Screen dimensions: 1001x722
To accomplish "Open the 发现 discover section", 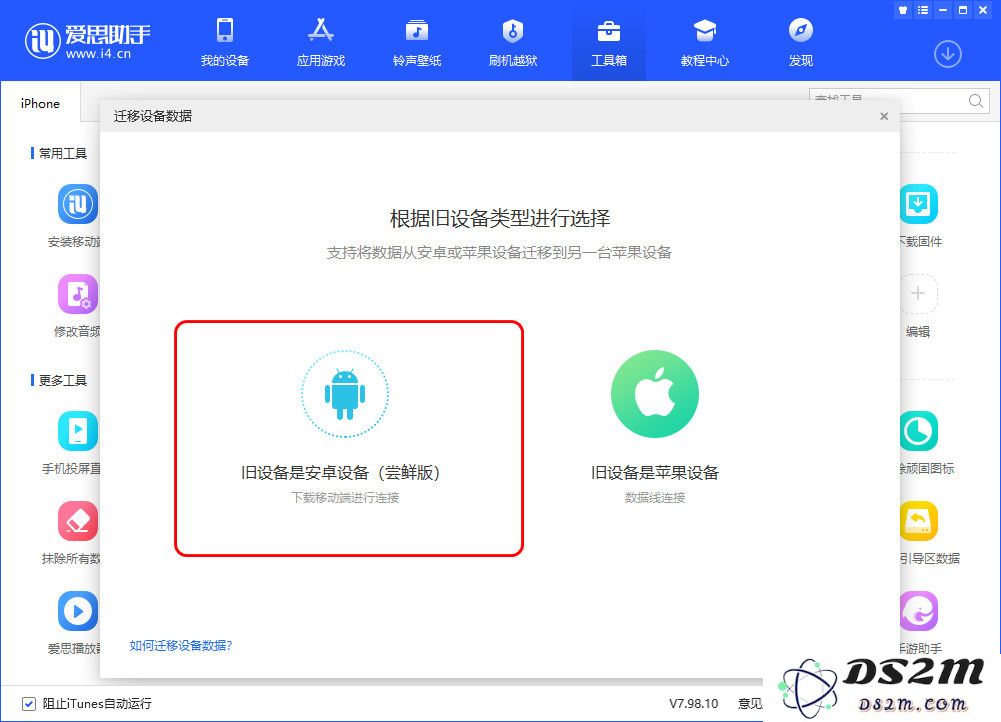I will (801, 42).
